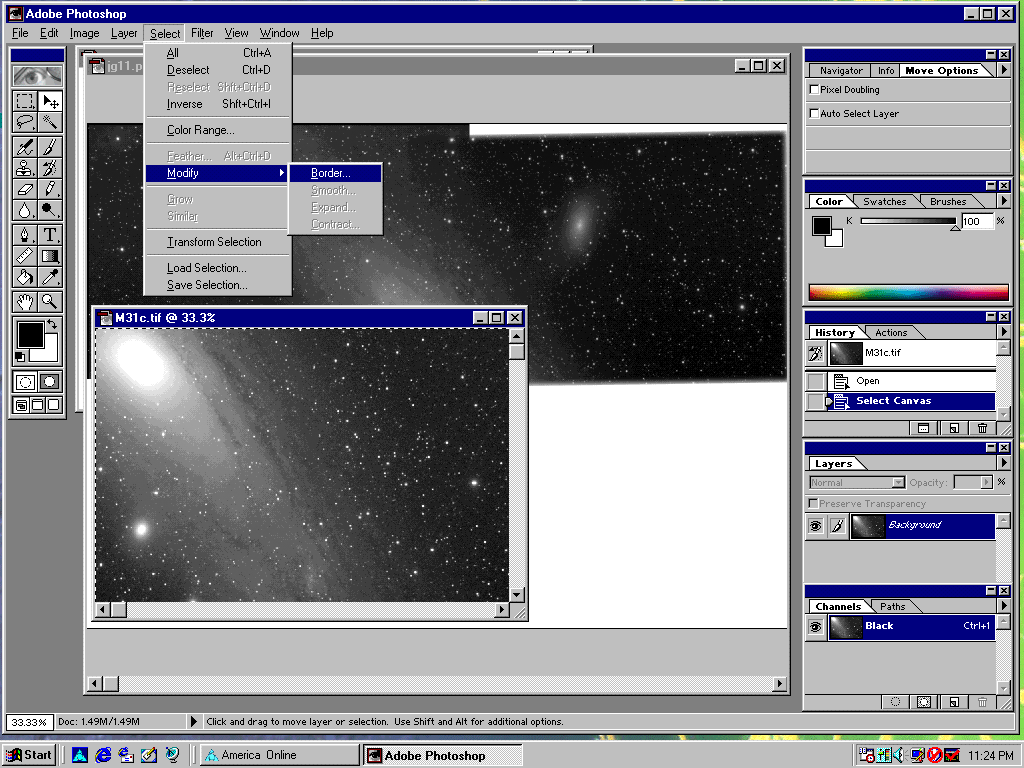Select the Zoom tool
Image resolution: width=1024 pixels, height=768 pixels.
coord(50,302)
